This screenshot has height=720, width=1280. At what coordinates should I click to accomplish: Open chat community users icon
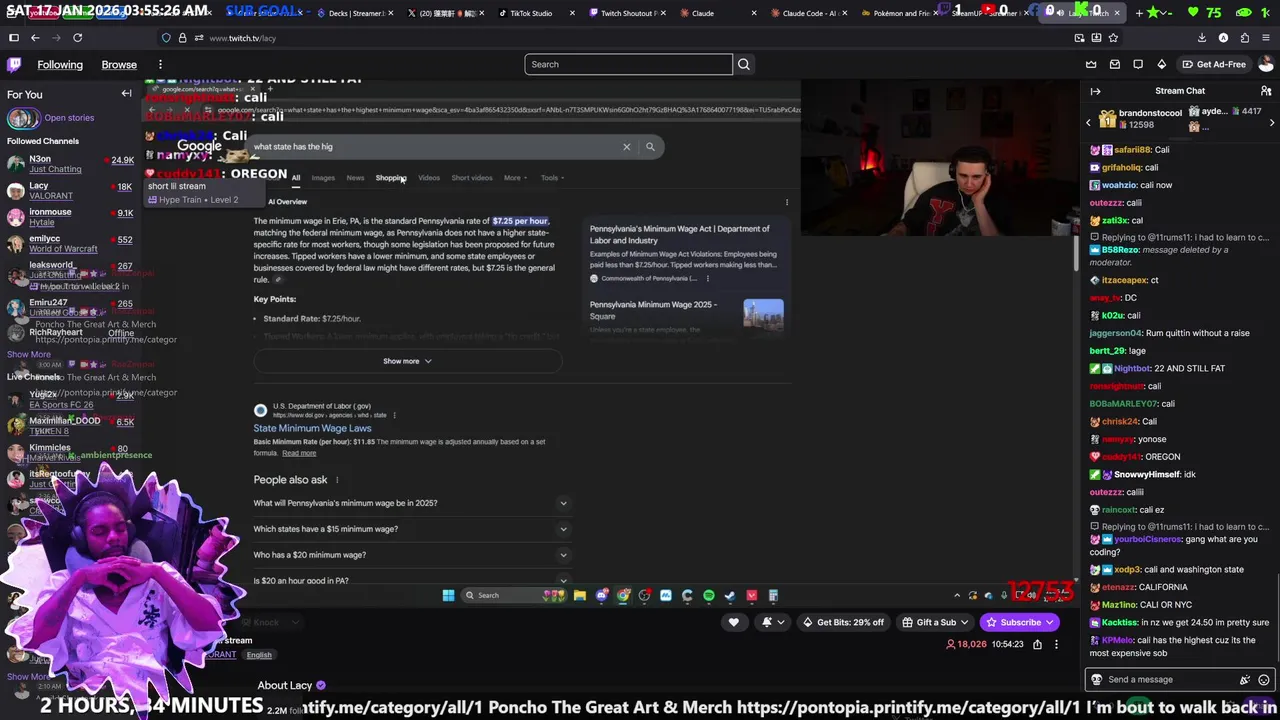click(1266, 91)
